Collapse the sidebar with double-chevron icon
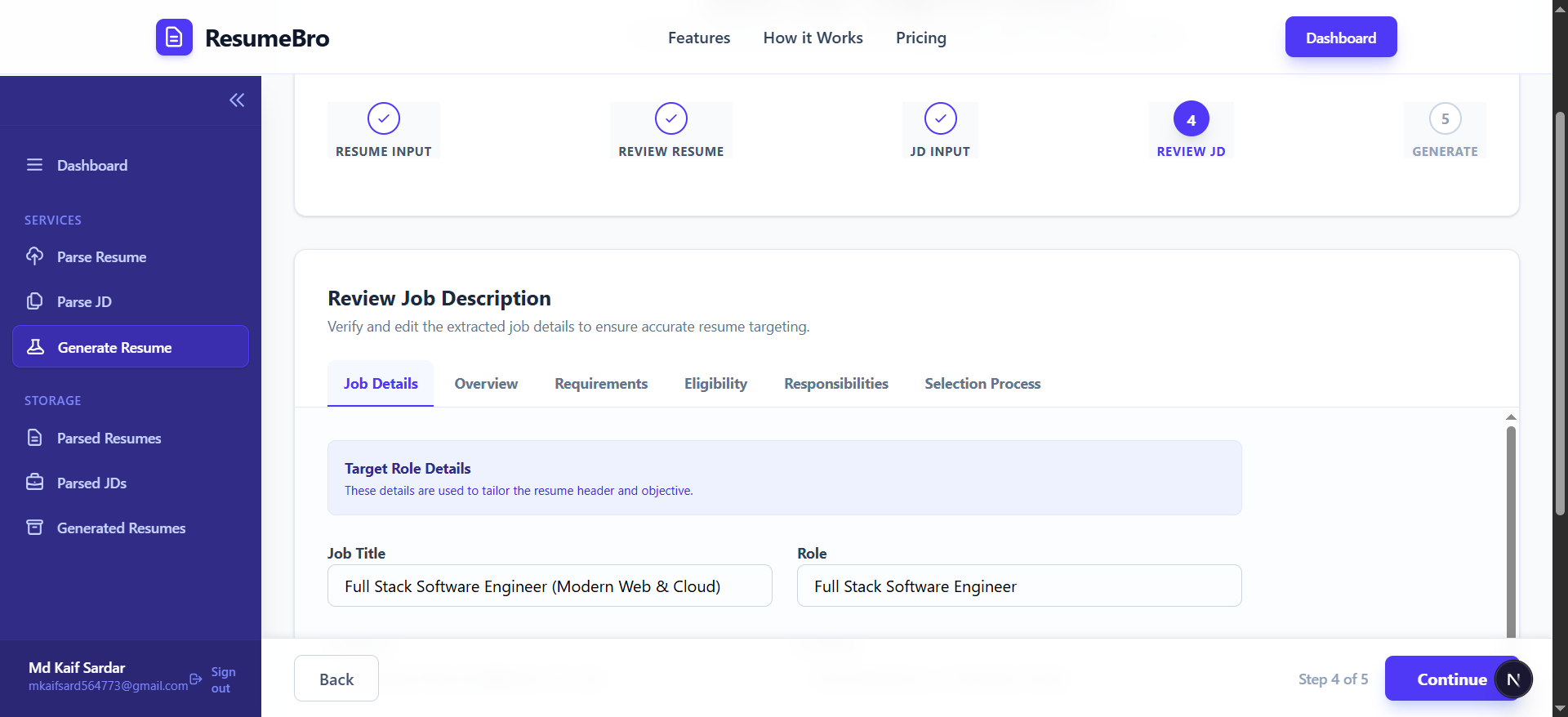Viewport: 1568px width, 717px height. [x=237, y=100]
